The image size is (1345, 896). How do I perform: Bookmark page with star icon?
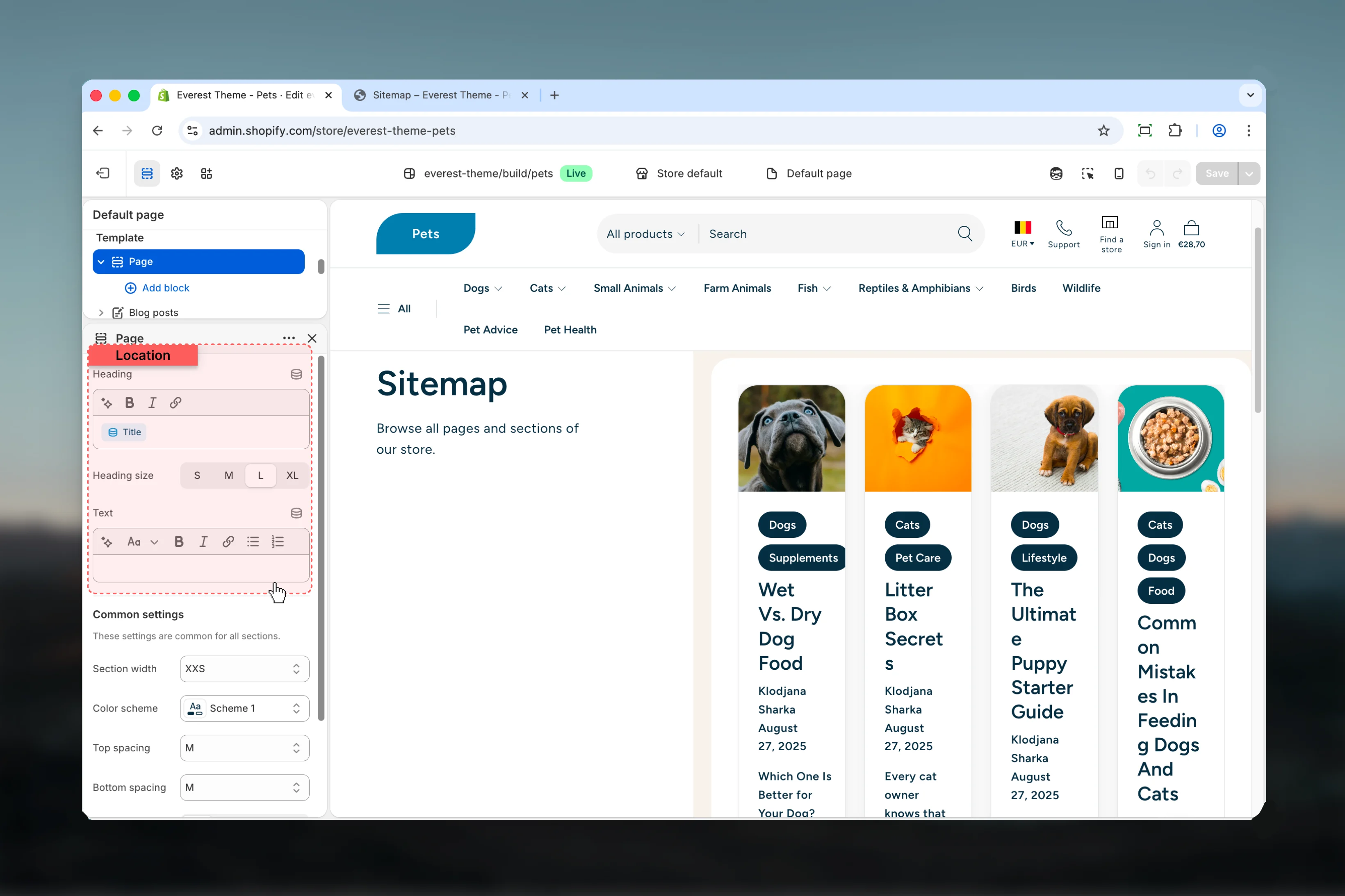coord(1104,131)
